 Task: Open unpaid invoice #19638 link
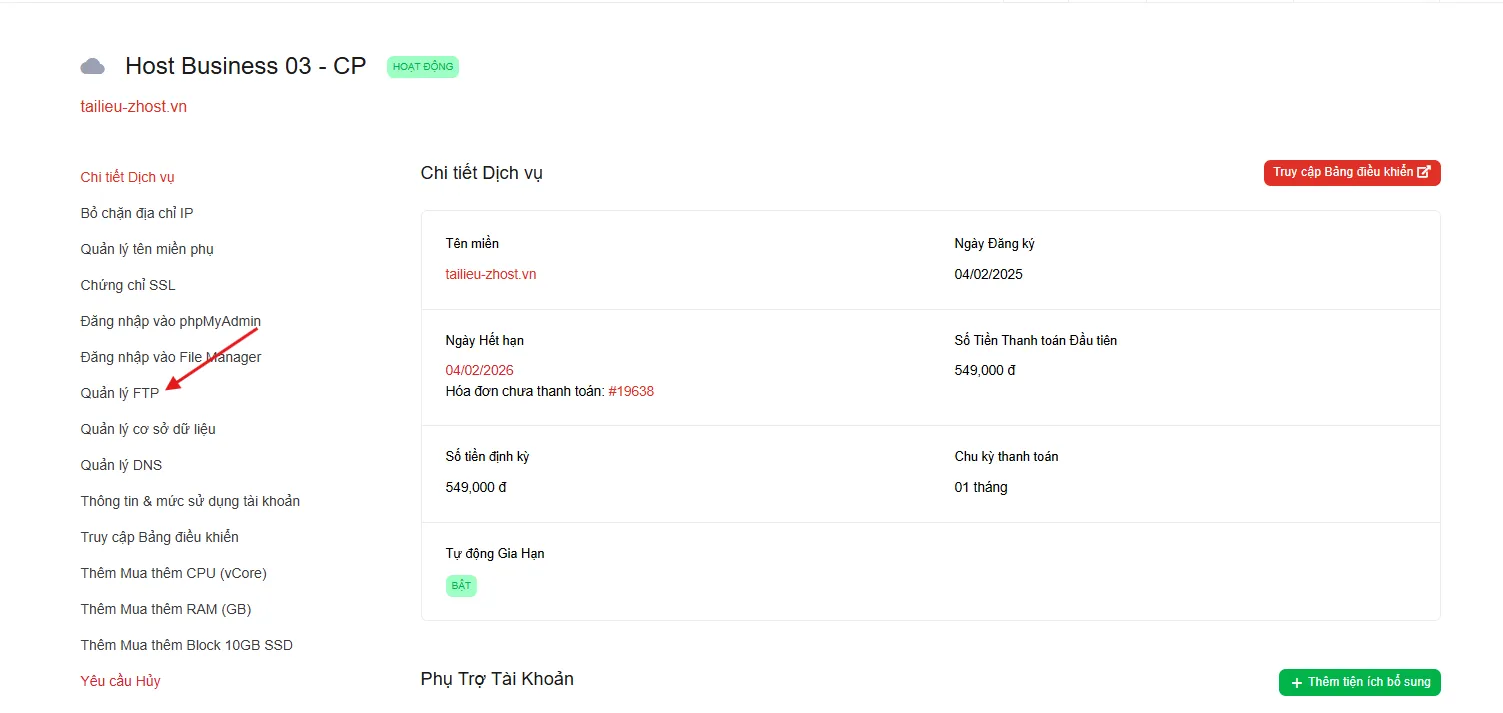(631, 391)
